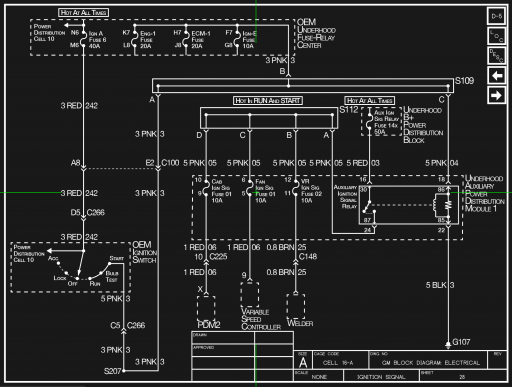Click the 'Eng-1 Fuse 20A' label

point(148,40)
